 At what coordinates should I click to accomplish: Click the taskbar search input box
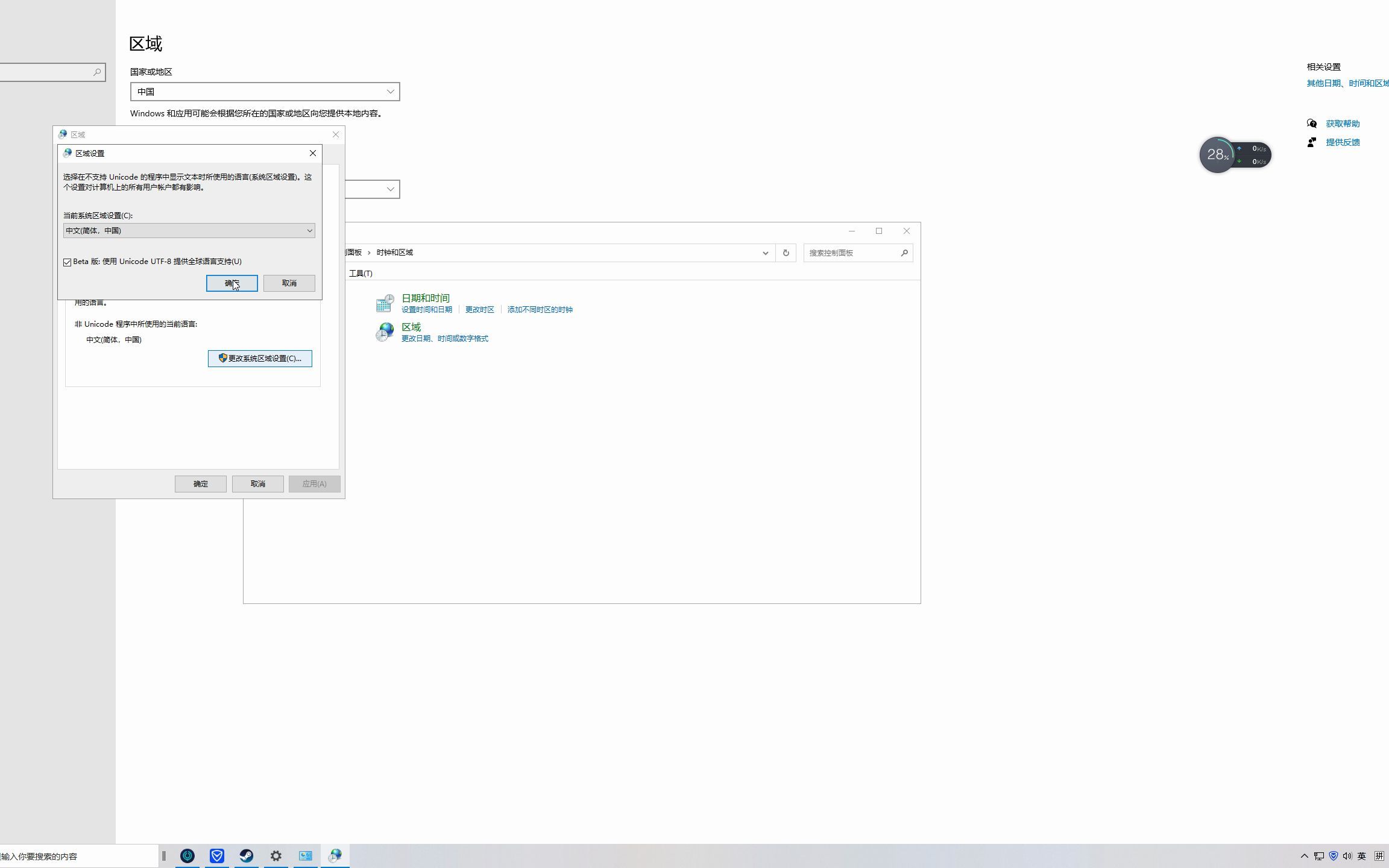[x=78, y=857]
